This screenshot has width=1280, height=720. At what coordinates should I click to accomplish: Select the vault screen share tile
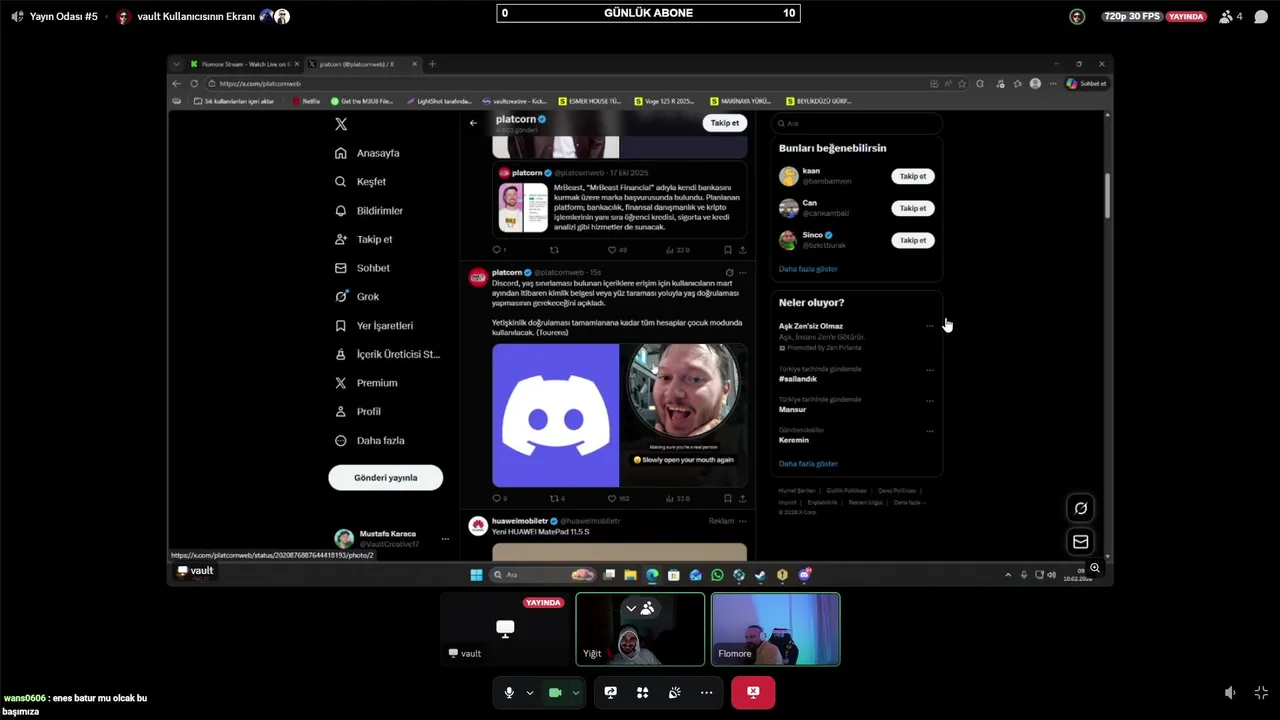[x=505, y=629]
